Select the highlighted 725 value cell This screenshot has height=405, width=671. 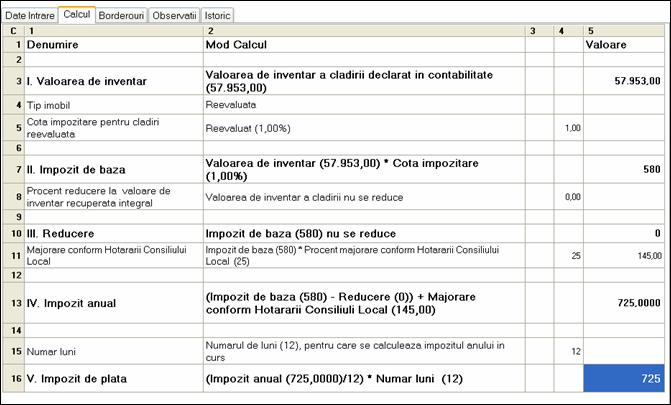[625, 378]
